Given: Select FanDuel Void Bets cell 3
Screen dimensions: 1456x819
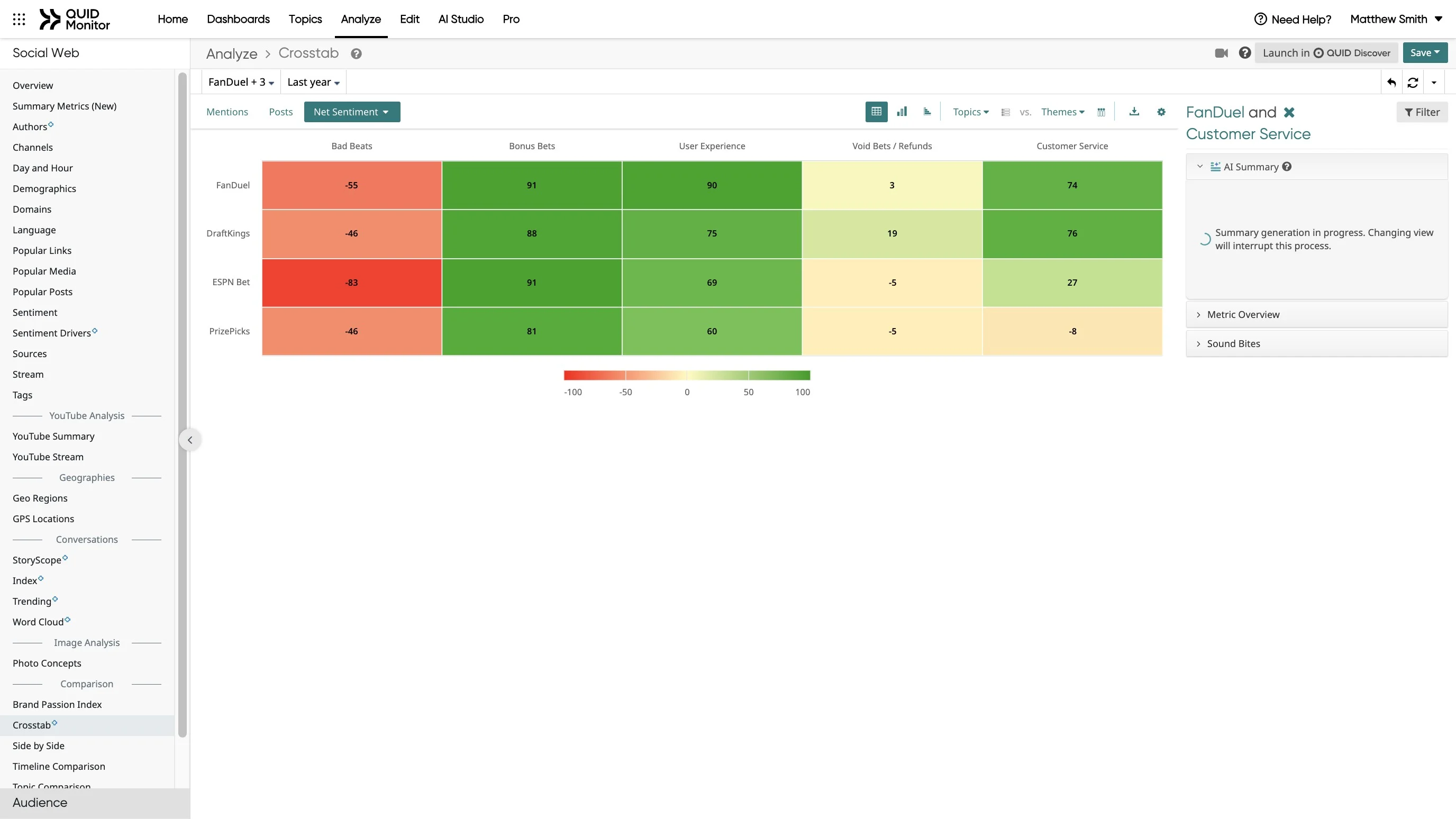Looking at the screenshot, I should [892, 185].
